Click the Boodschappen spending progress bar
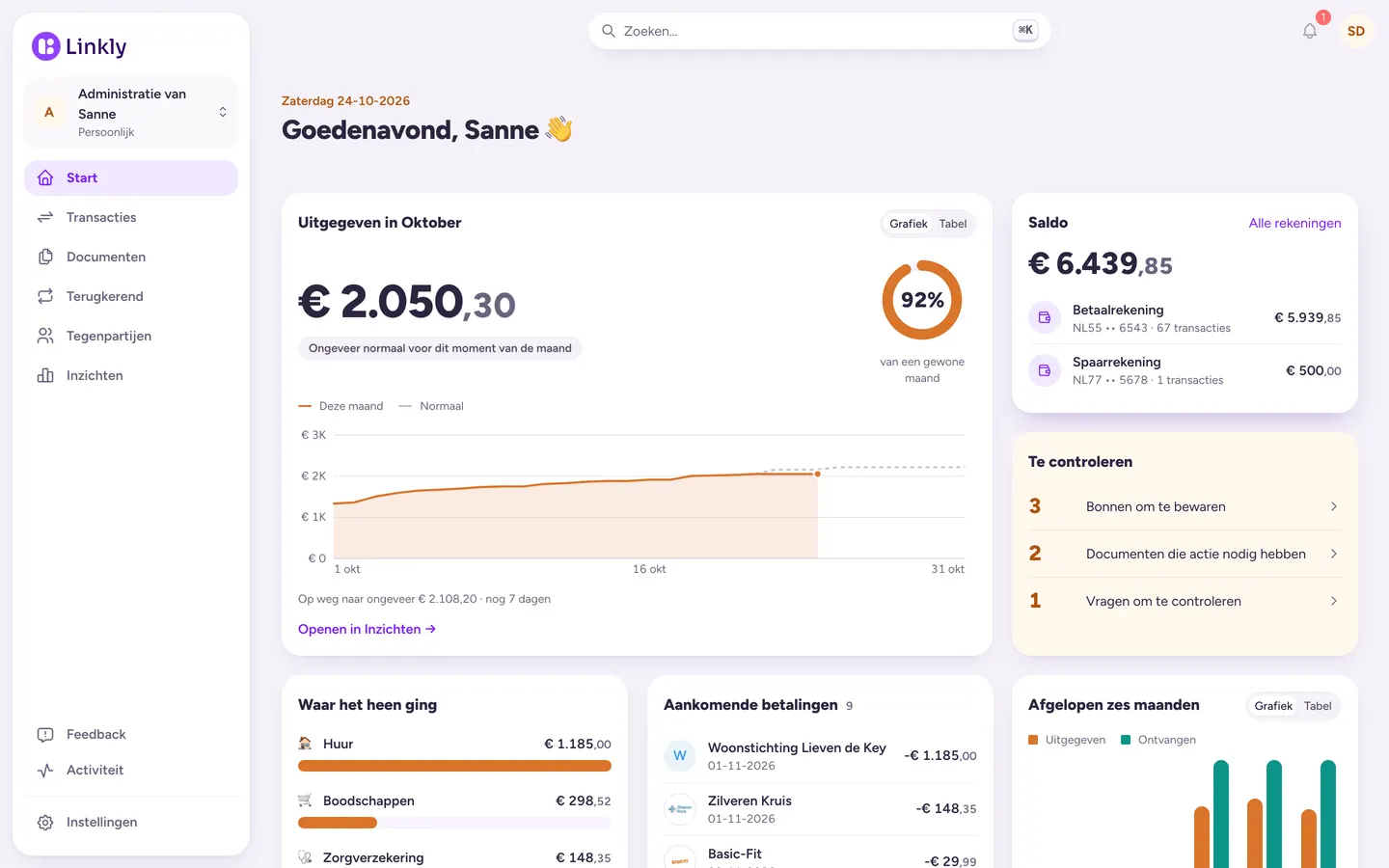Viewport: 1389px width, 868px height. tap(454, 823)
